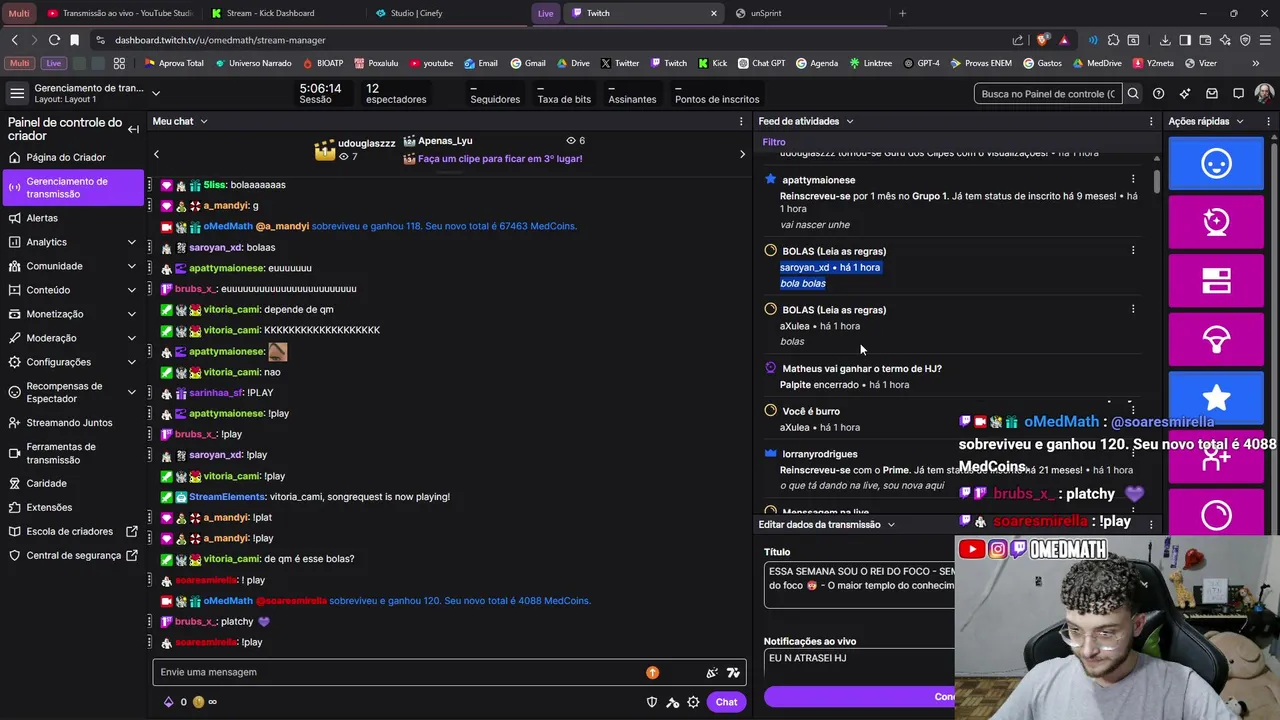Click the magenta layout panels quick action
Image resolution: width=1280 pixels, height=720 pixels.
[1216, 281]
